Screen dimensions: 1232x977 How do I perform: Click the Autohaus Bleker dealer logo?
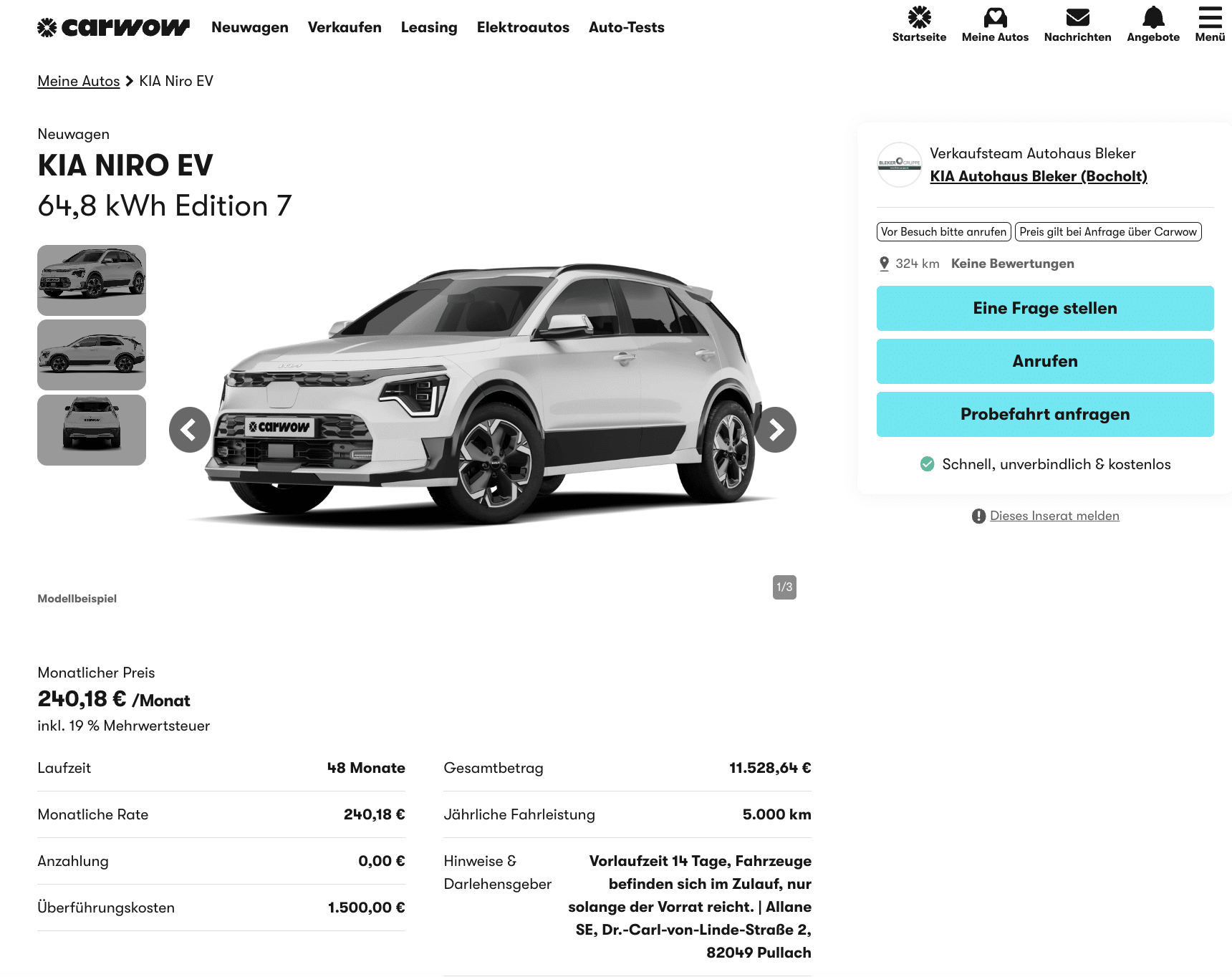click(x=899, y=165)
